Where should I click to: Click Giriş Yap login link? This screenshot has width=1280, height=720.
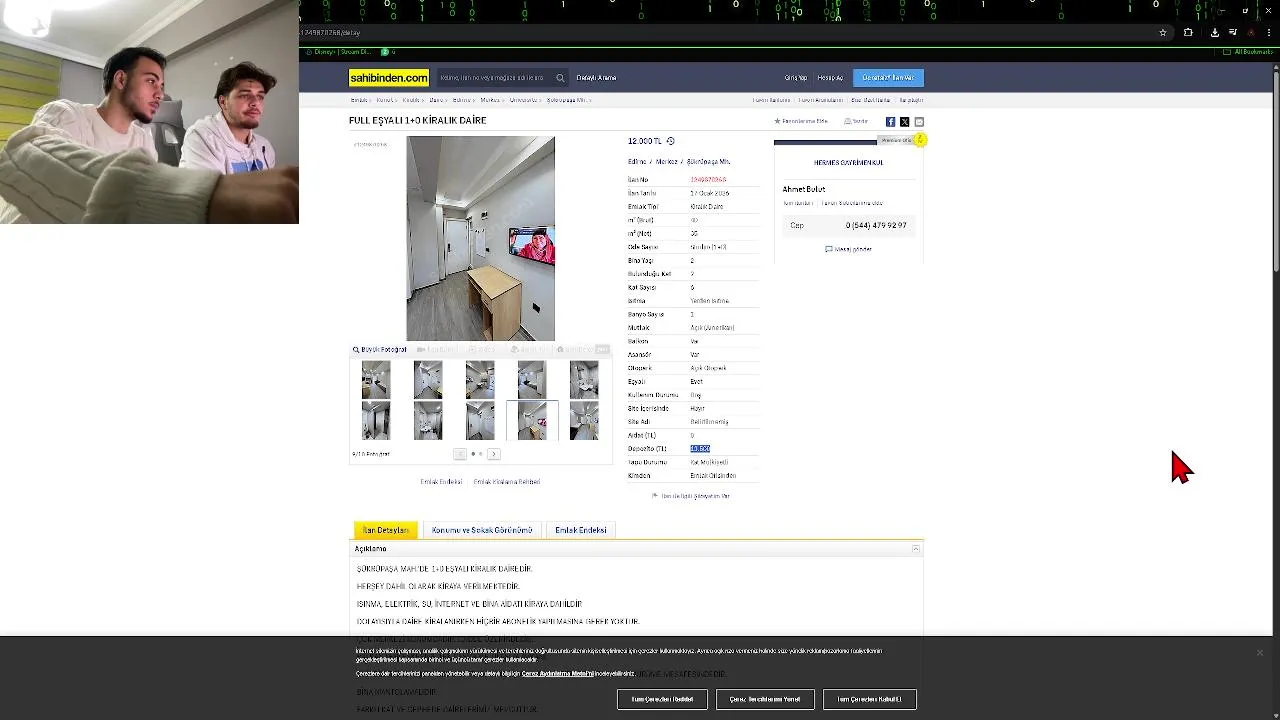pos(796,78)
